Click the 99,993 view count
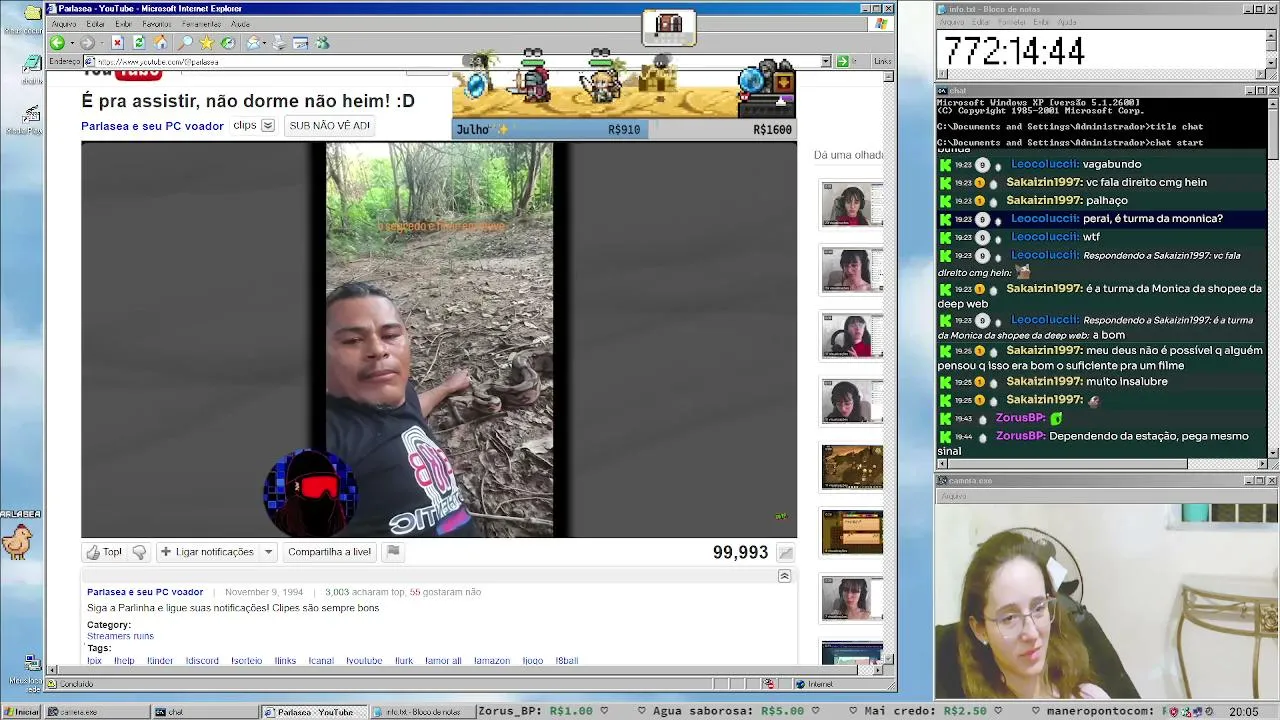This screenshot has width=1280, height=720. pos(740,552)
